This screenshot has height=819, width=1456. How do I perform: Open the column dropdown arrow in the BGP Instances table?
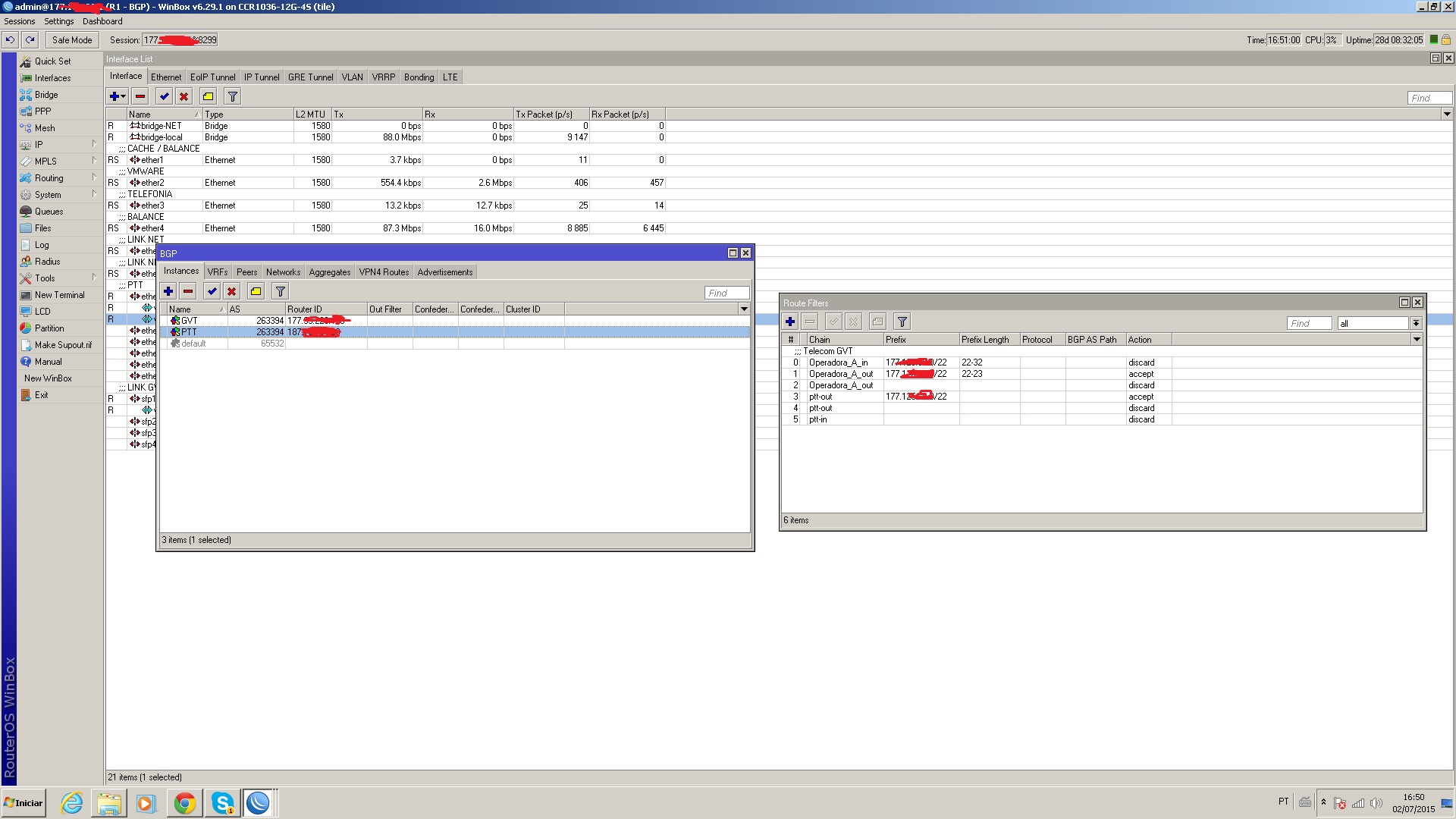[744, 309]
